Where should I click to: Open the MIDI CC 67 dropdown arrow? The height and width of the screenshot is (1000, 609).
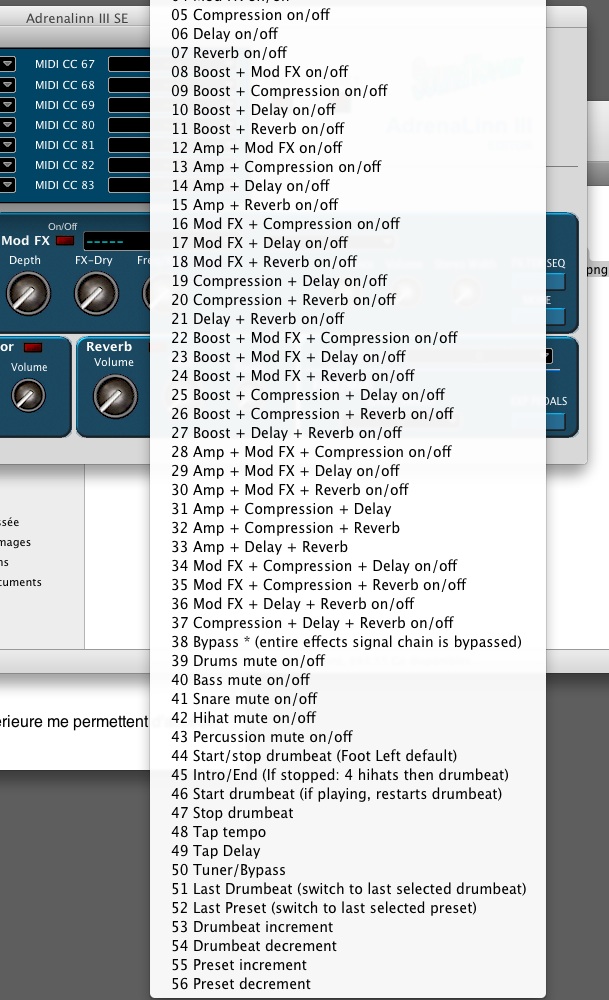coord(7,64)
